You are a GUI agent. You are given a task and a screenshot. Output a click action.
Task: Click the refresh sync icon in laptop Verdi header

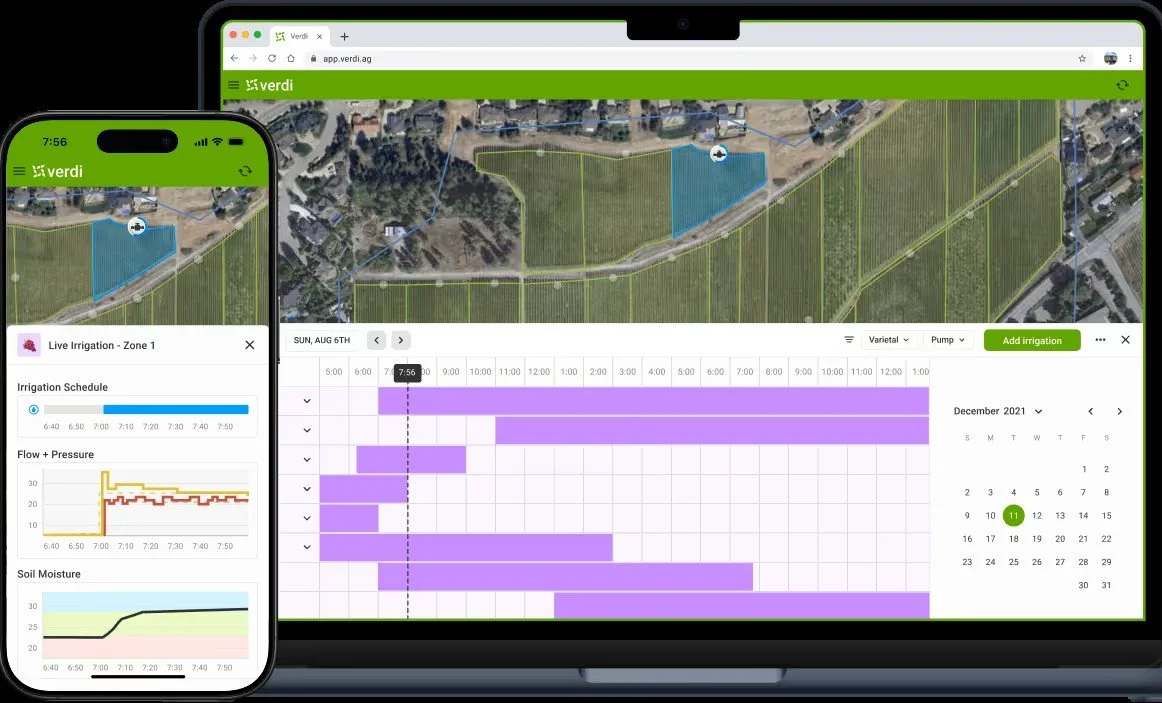[1122, 85]
